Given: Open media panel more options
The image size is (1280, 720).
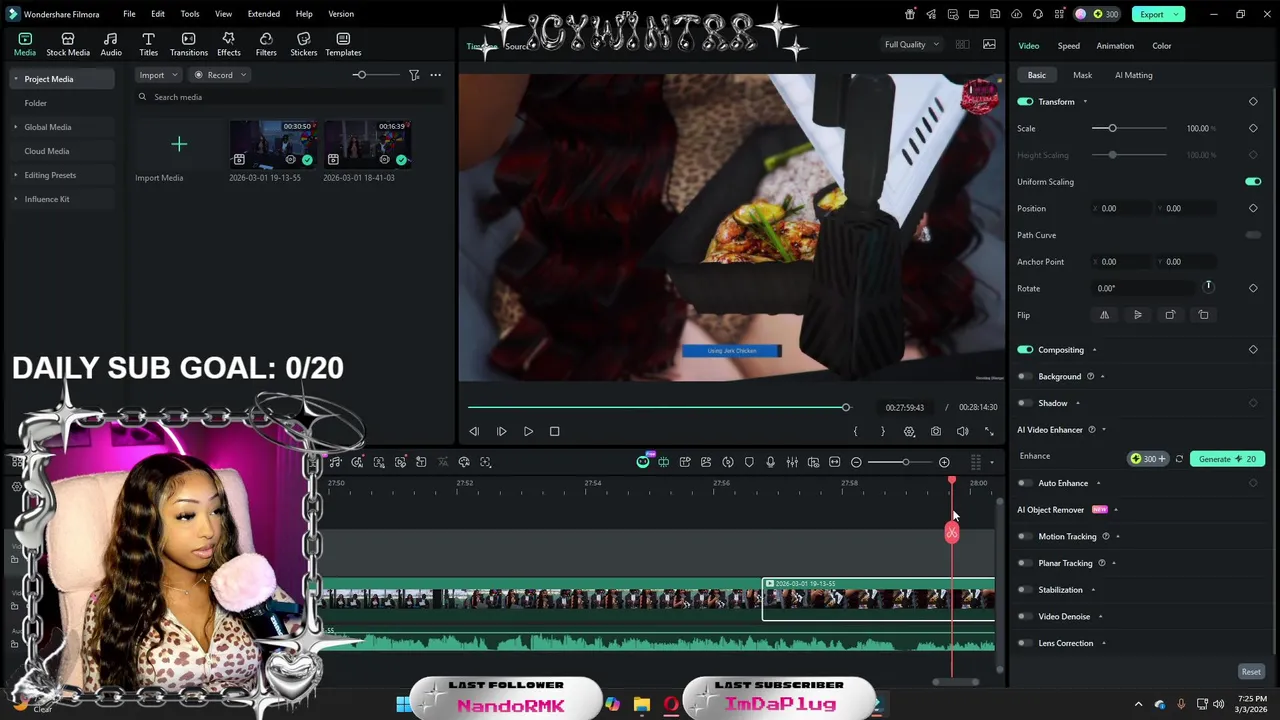Looking at the screenshot, I should click(x=435, y=75).
